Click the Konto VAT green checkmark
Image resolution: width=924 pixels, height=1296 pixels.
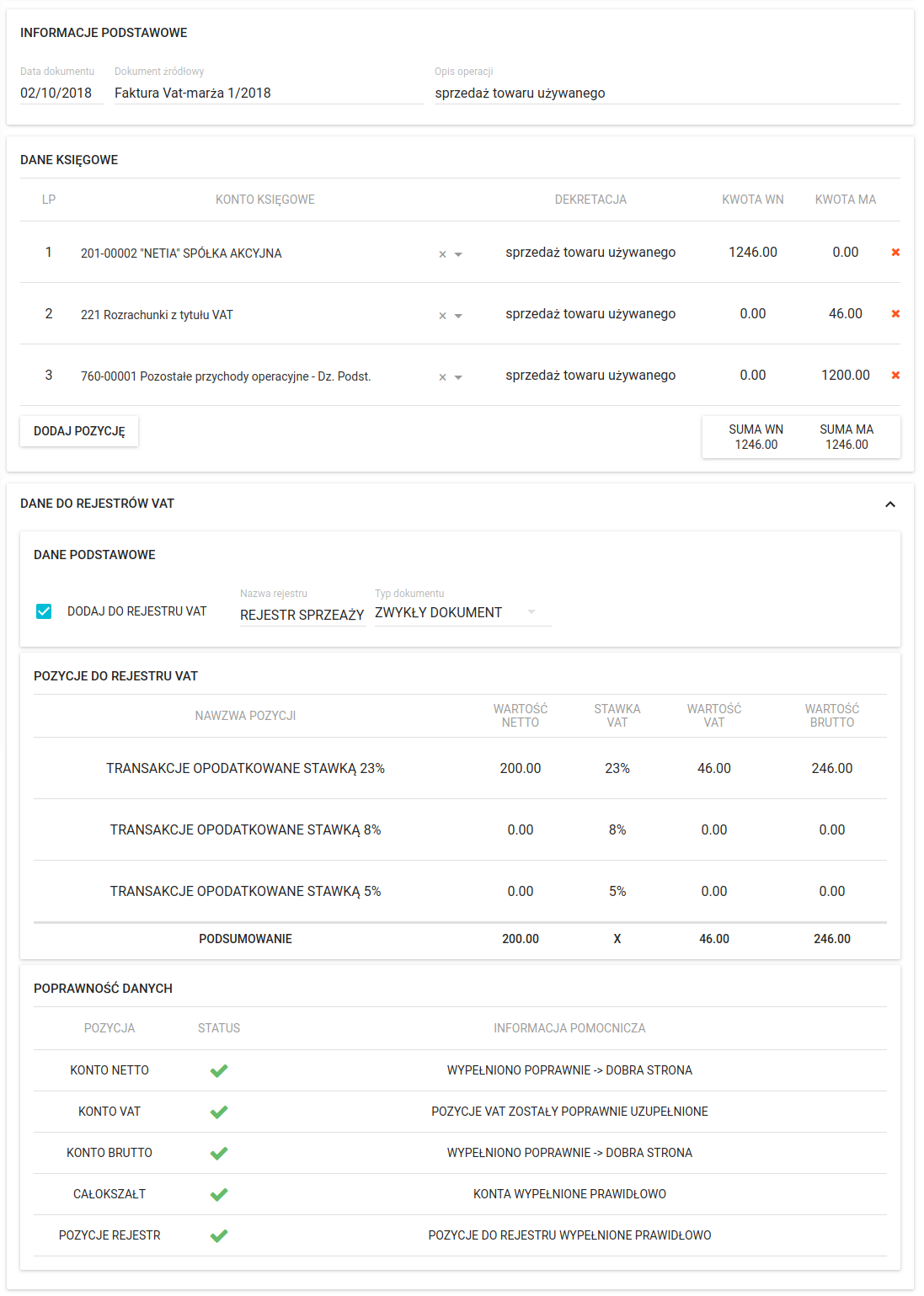pyautogui.click(x=219, y=1112)
